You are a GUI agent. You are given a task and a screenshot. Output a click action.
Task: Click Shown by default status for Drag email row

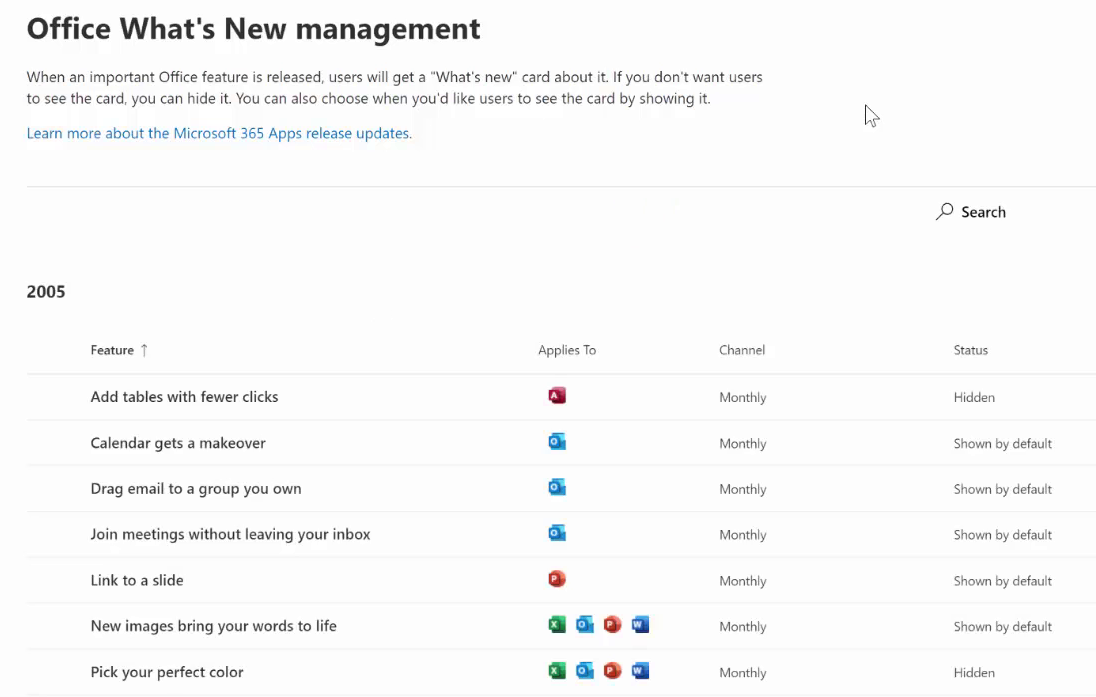click(1002, 489)
